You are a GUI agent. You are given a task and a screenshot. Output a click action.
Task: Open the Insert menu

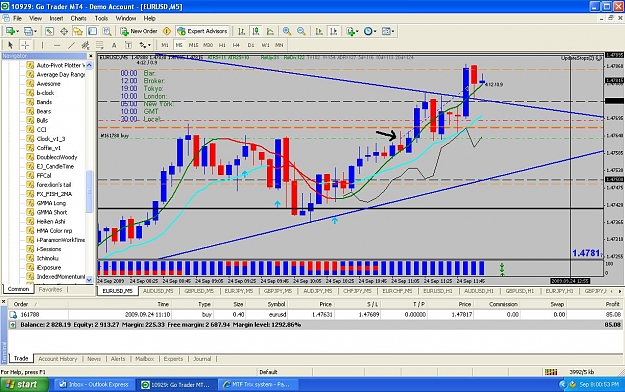56,18
